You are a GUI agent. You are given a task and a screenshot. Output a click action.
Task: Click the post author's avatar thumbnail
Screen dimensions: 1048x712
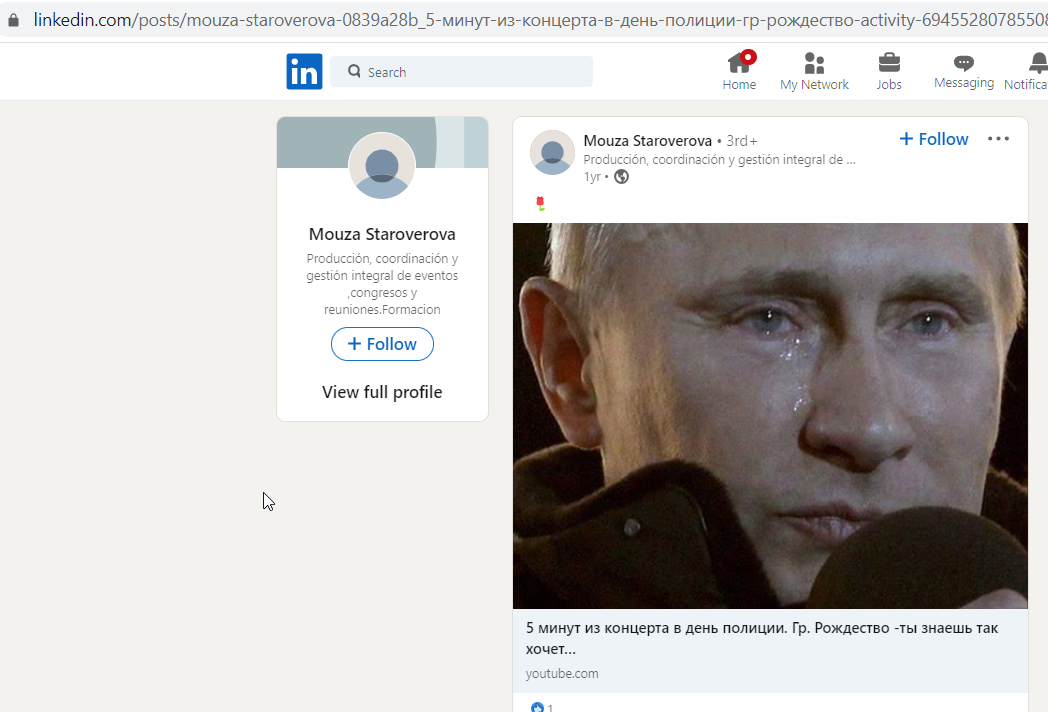click(552, 152)
